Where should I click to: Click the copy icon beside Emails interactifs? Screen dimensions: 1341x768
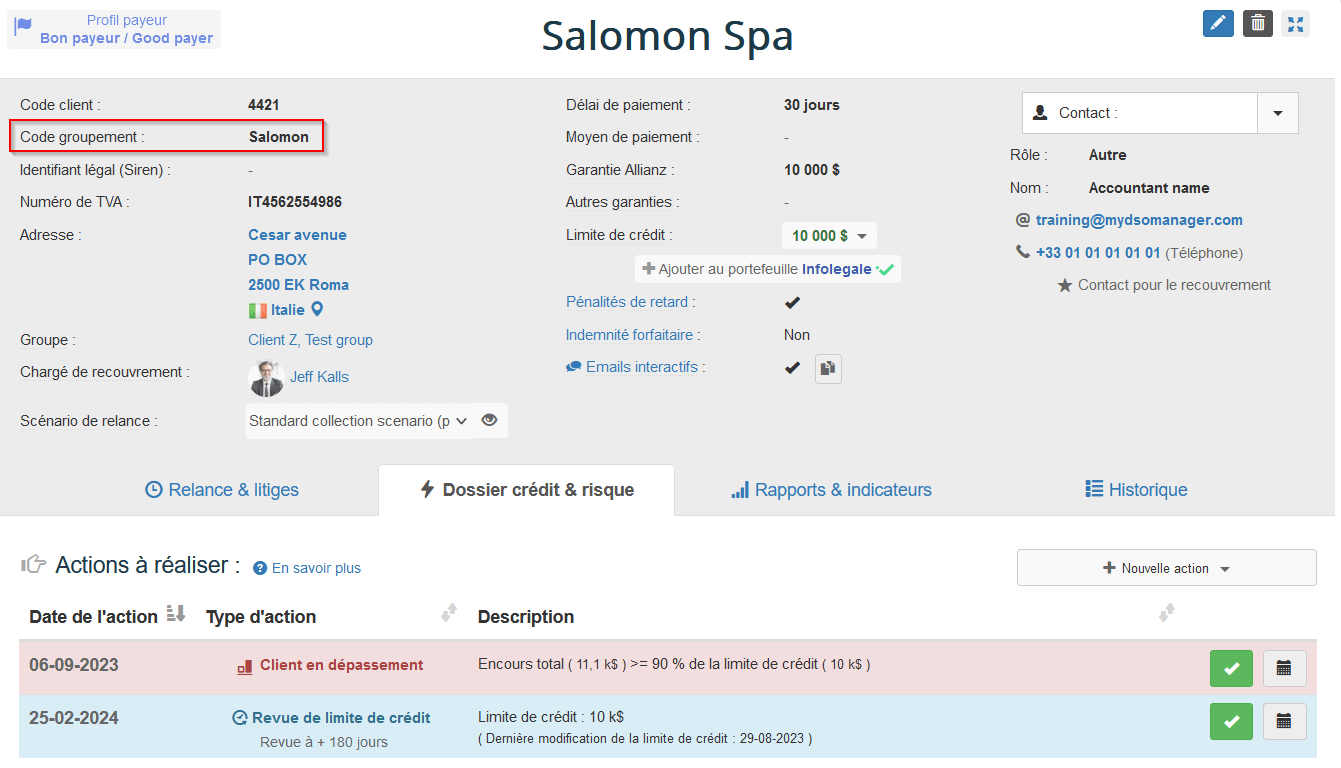pyautogui.click(x=828, y=368)
